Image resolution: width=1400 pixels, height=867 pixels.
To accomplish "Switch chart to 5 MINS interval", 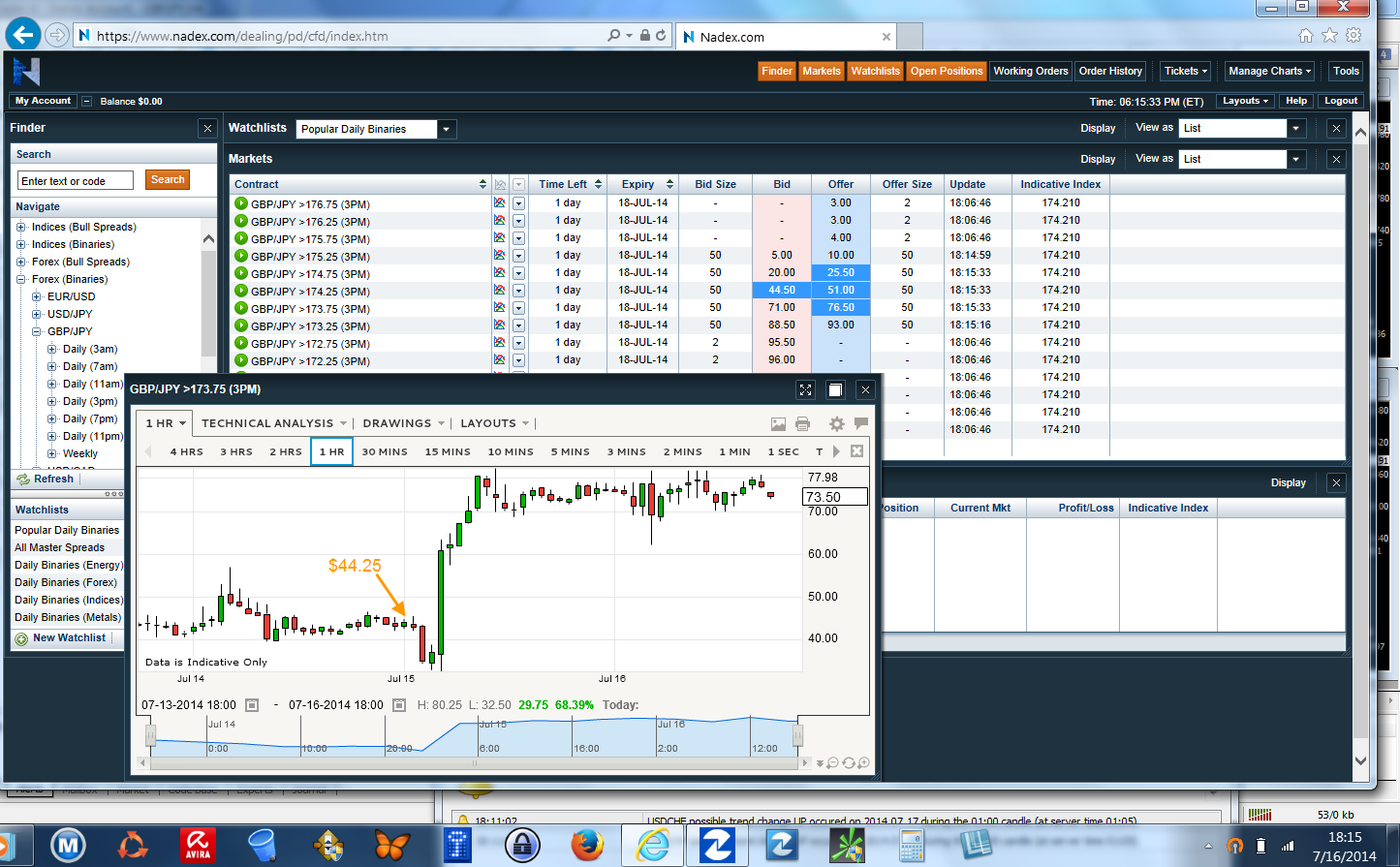I will coord(570,452).
